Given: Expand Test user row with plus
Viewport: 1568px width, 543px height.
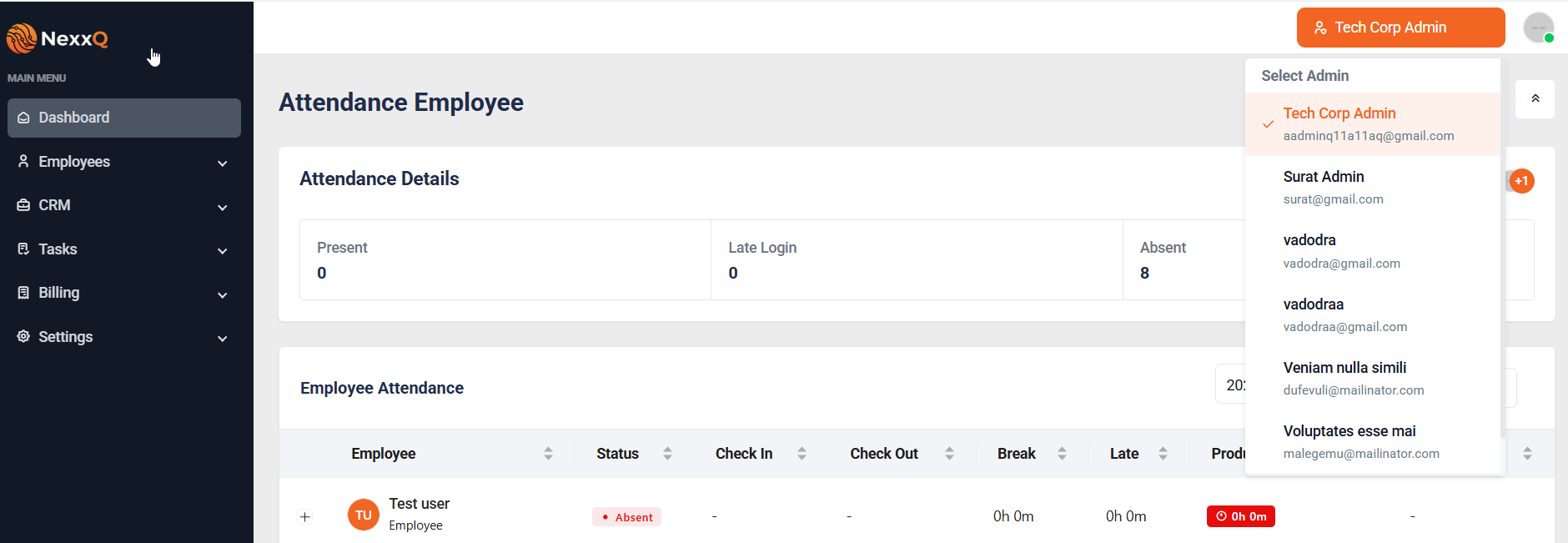Looking at the screenshot, I should point(305,517).
